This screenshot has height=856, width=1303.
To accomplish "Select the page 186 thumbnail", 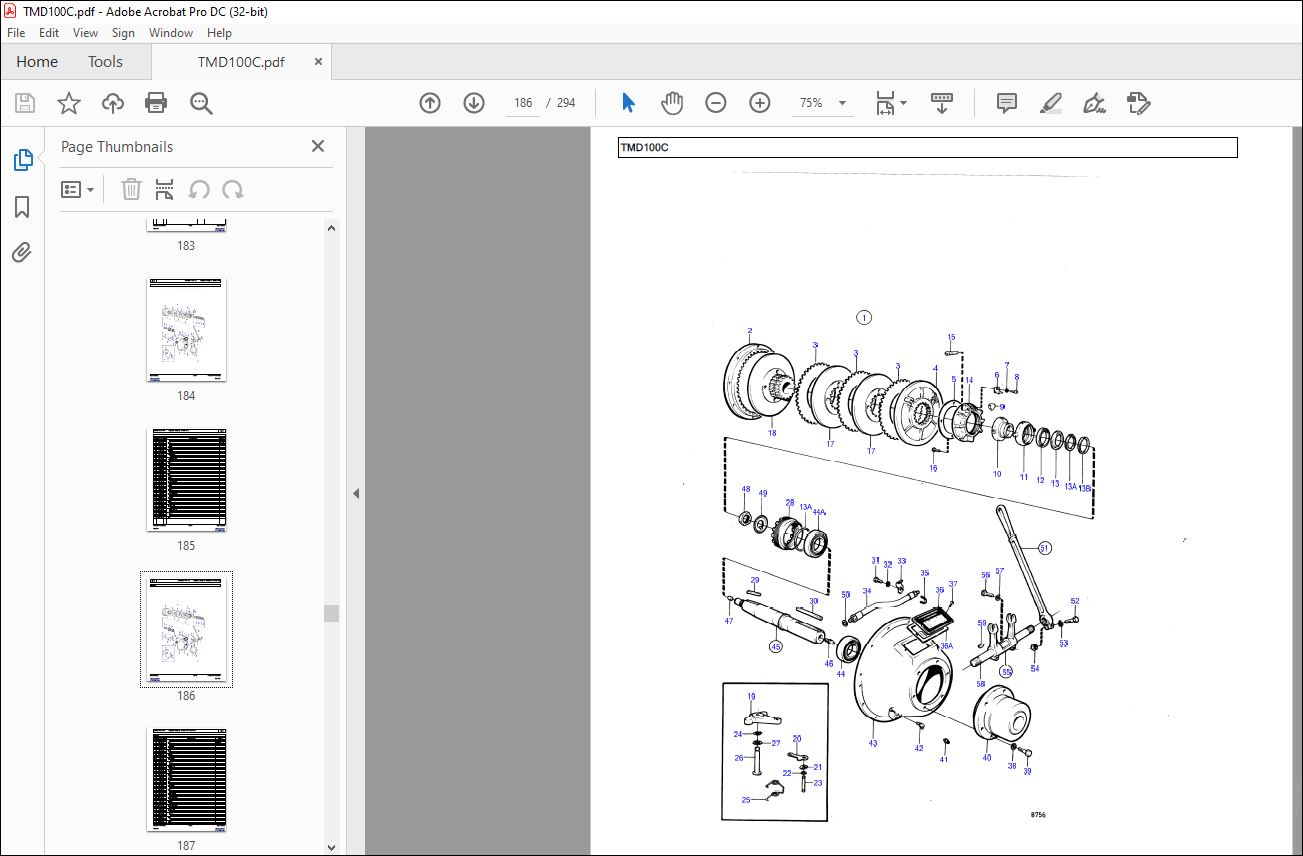I will pyautogui.click(x=186, y=629).
